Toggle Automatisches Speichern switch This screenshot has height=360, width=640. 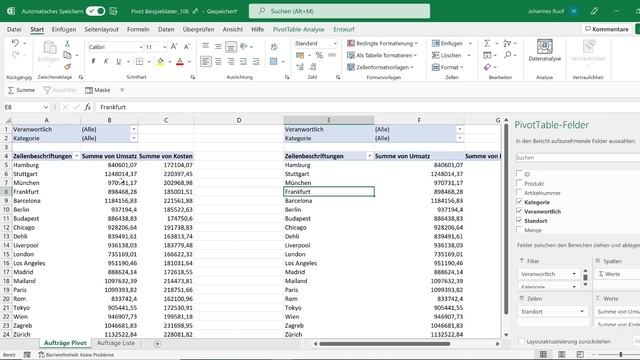96,11
